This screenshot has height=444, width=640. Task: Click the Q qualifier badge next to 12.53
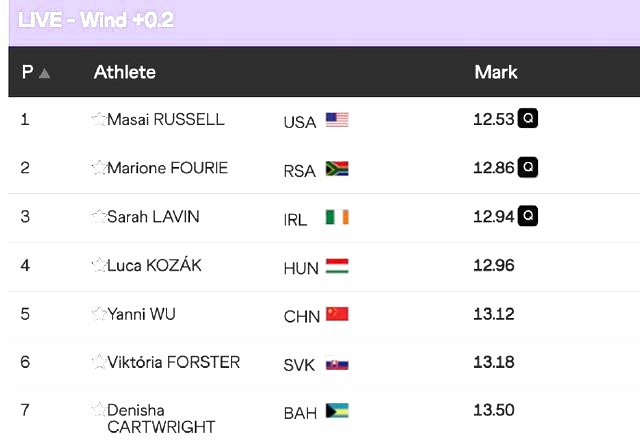(528, 118)
